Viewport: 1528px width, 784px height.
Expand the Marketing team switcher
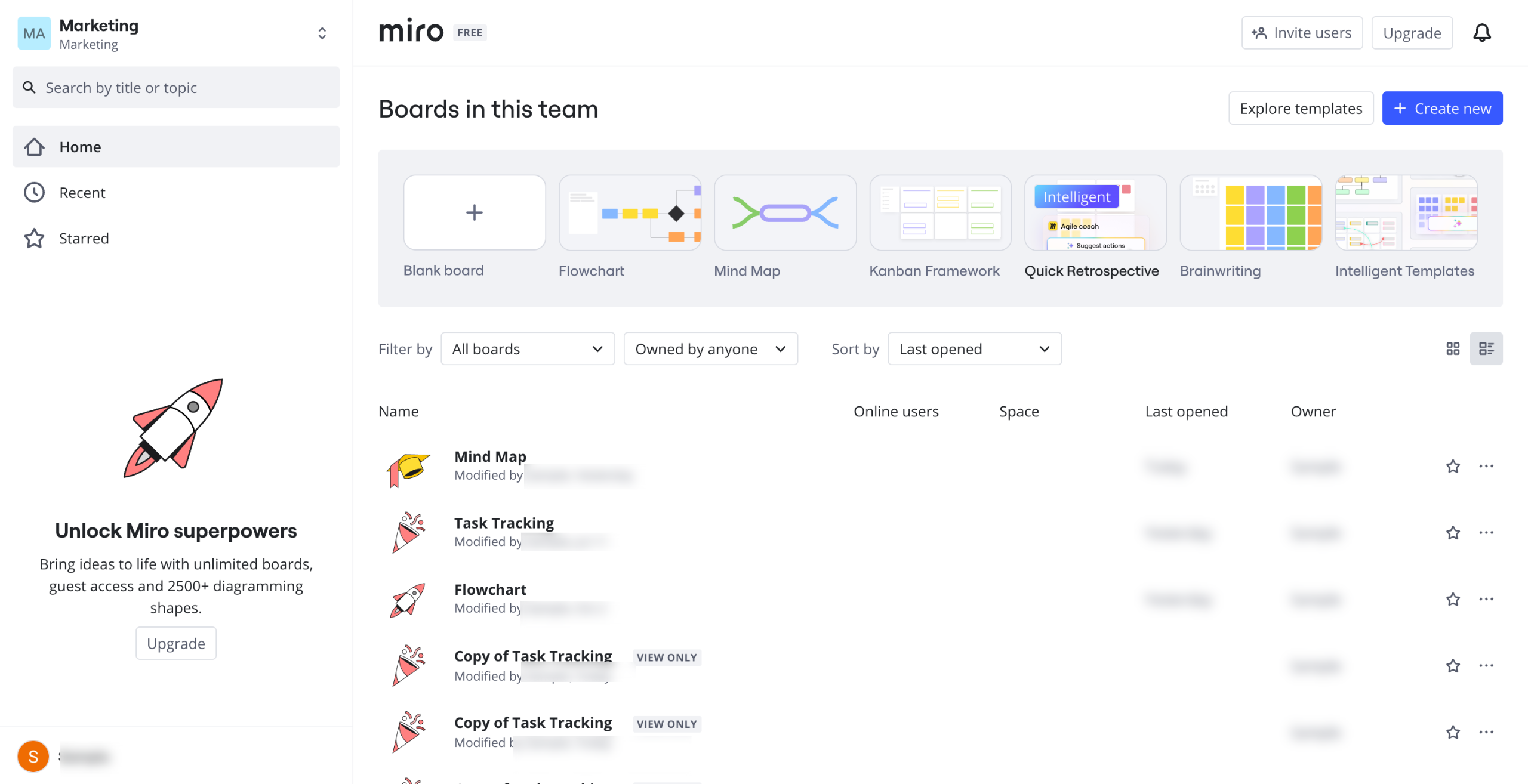pos(322,33)
